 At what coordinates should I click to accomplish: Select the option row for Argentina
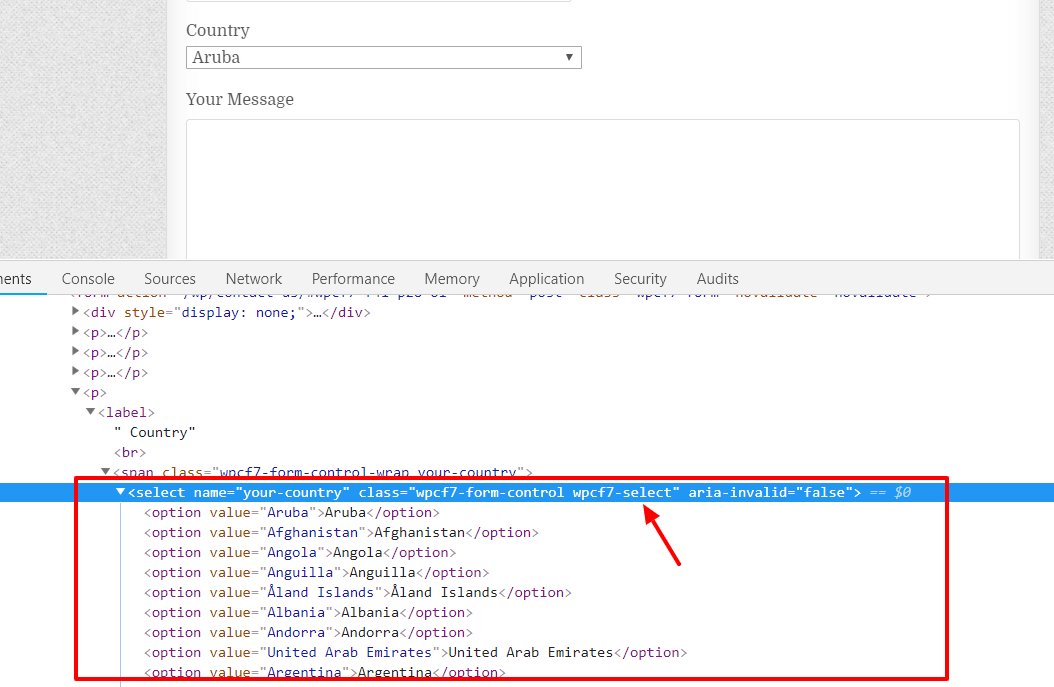[x=325, y=672]
